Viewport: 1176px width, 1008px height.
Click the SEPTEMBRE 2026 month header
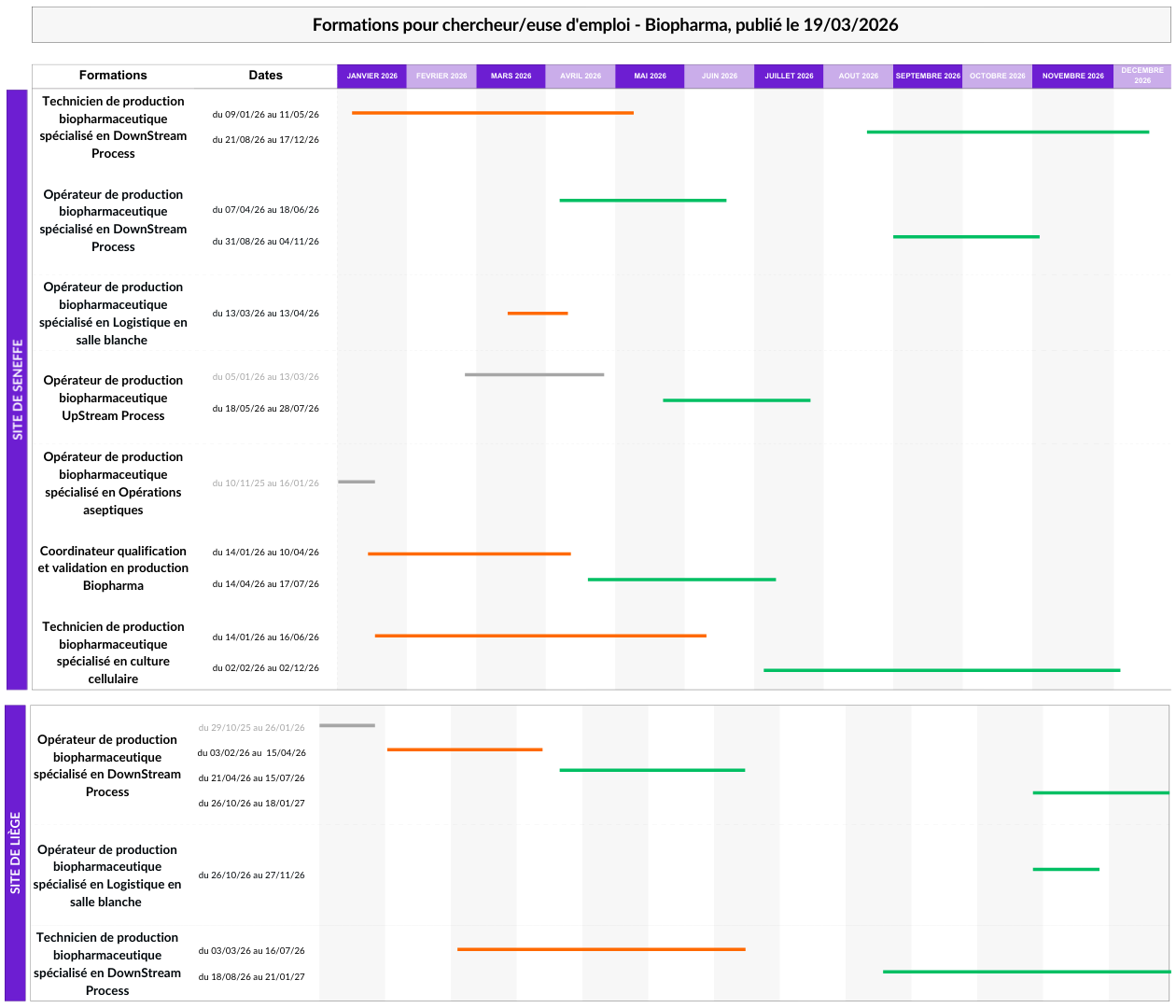[x=927, y=76]
